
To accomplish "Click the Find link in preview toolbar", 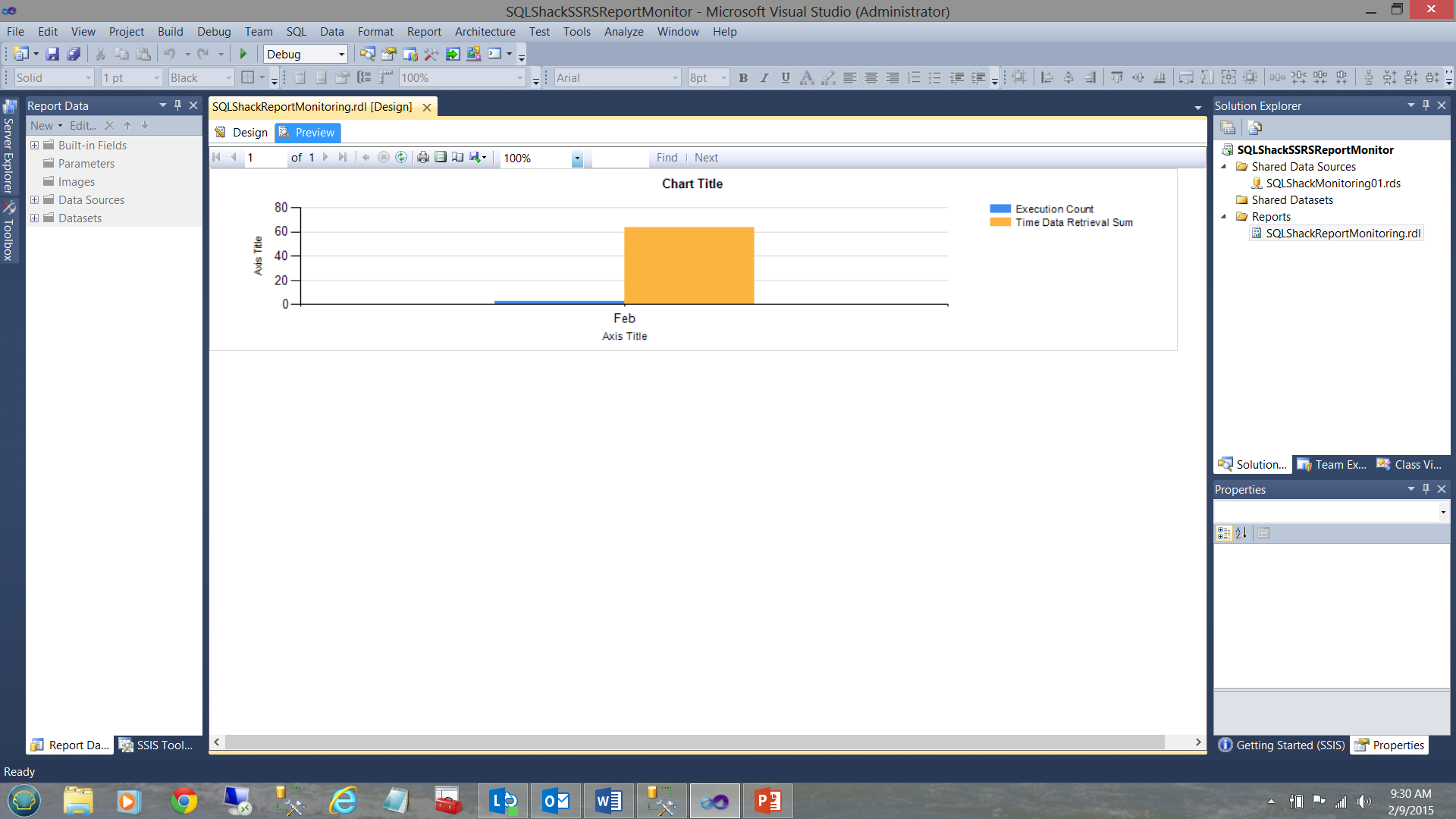I will 667,158.
